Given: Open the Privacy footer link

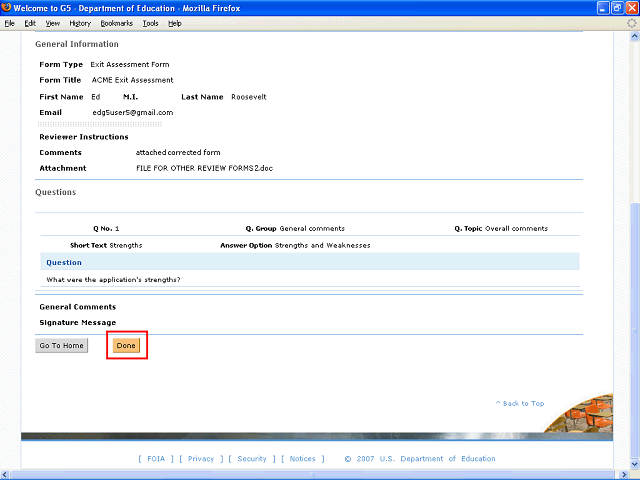Looking at the screenshot, I should (201, 459).
